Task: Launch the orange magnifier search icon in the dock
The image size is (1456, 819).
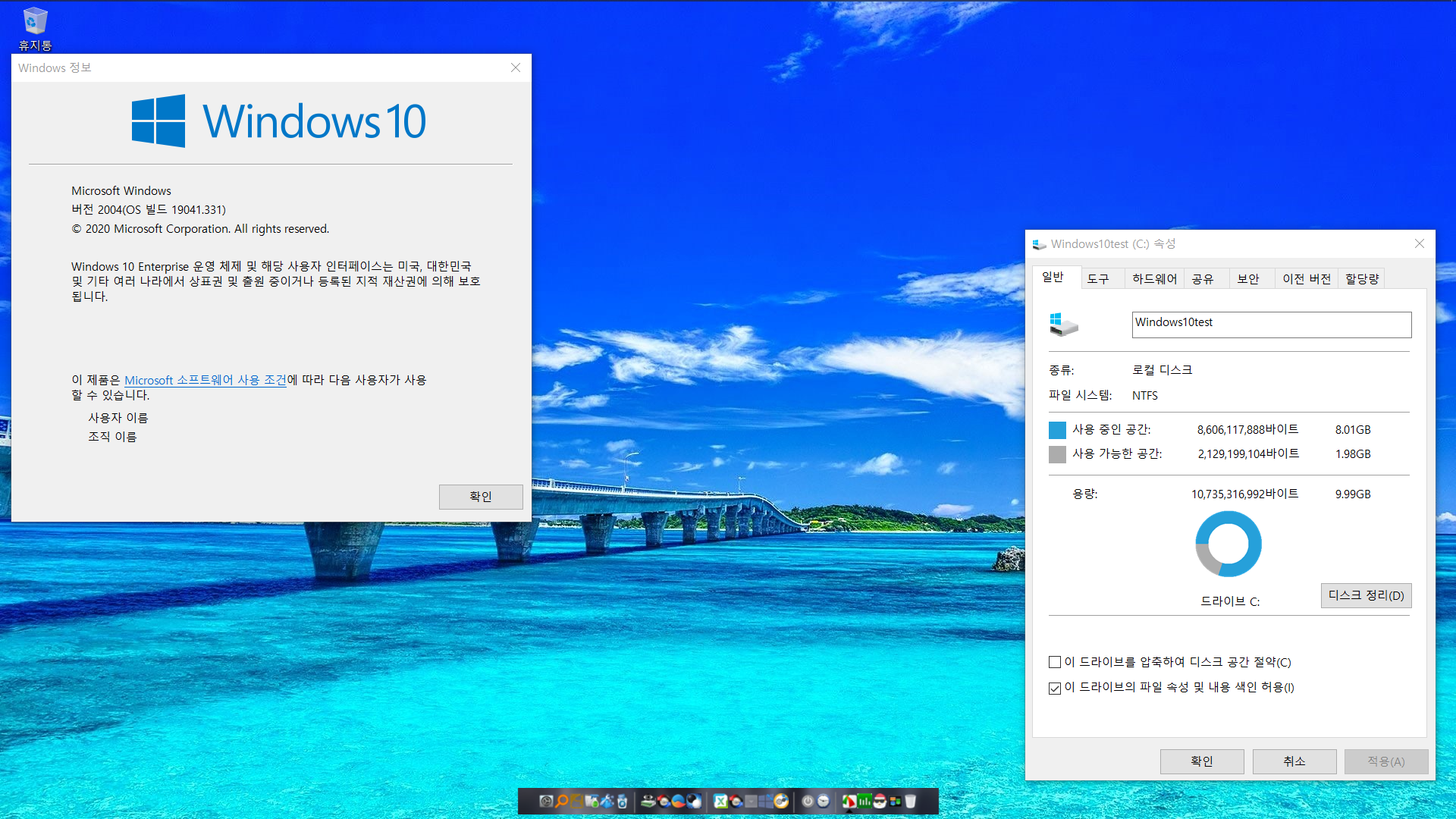Action: (x=561, y=801)
